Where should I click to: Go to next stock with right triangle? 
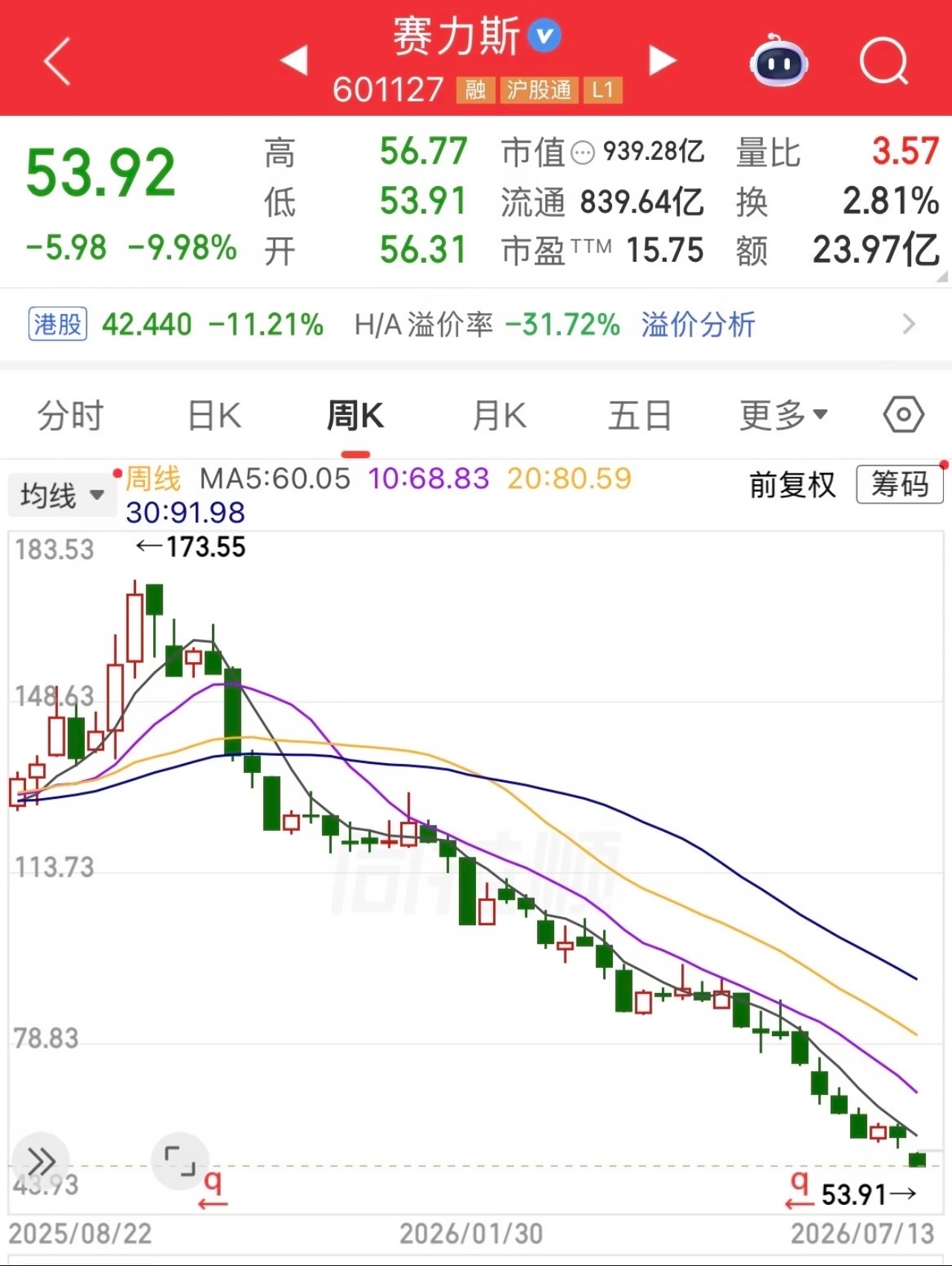click(662, 60)
